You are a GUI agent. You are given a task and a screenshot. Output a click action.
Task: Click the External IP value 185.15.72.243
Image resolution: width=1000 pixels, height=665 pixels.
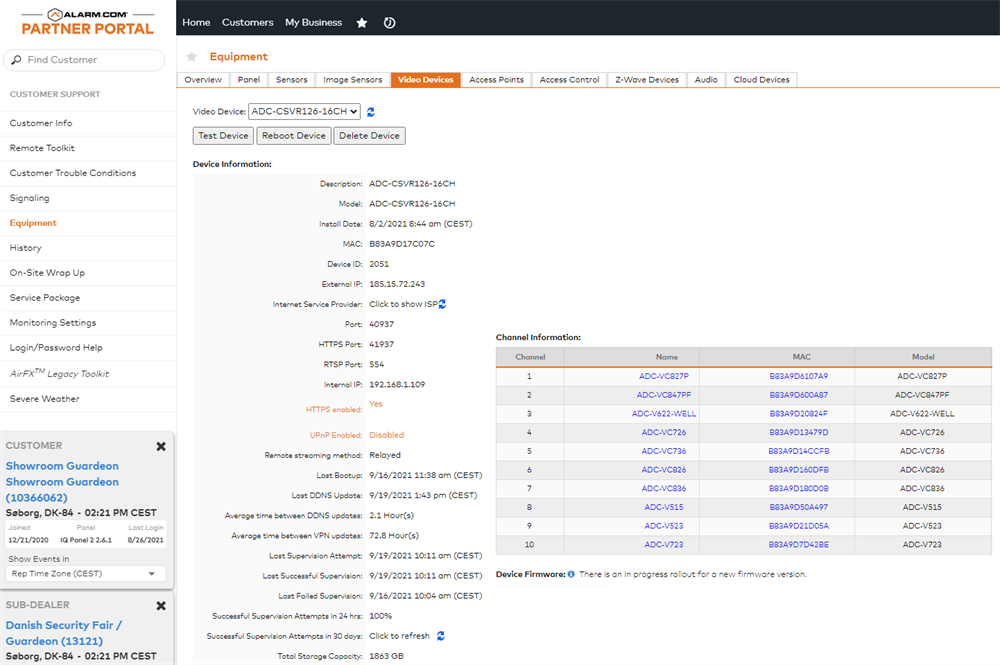(397, 284)
